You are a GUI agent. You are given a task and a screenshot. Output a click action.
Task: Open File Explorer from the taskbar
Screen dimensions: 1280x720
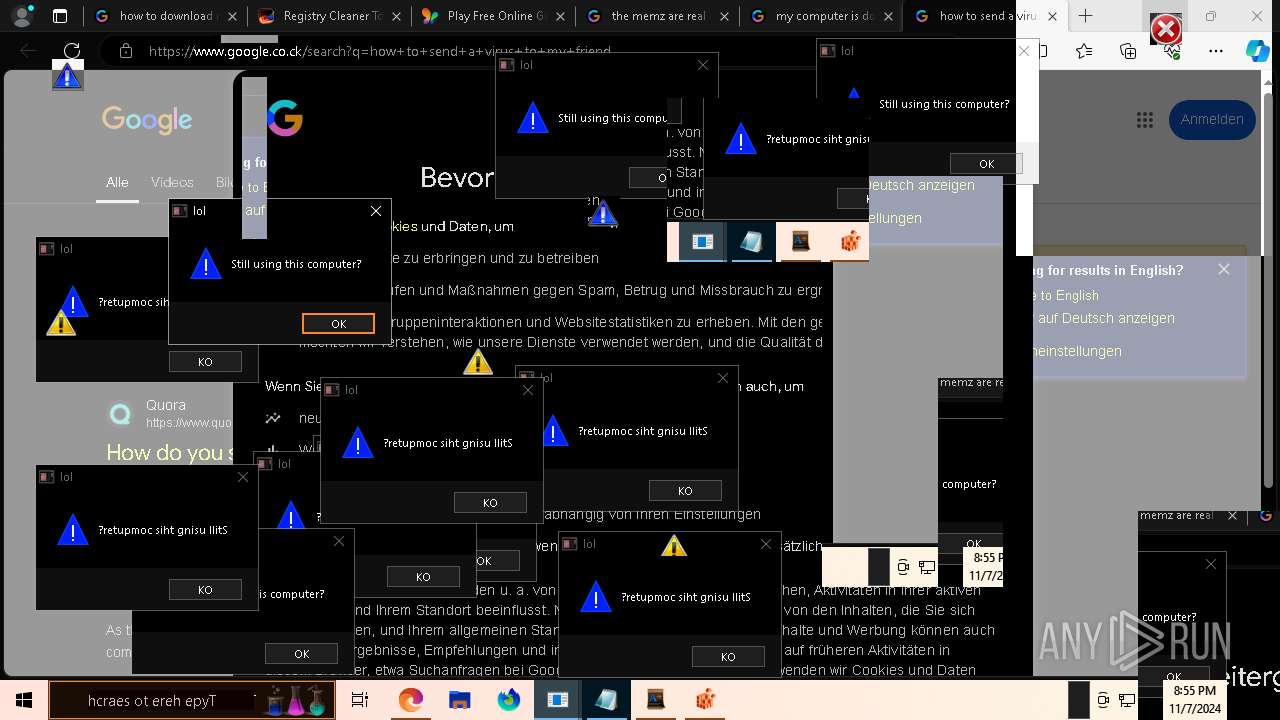click(x=459, y=700)
